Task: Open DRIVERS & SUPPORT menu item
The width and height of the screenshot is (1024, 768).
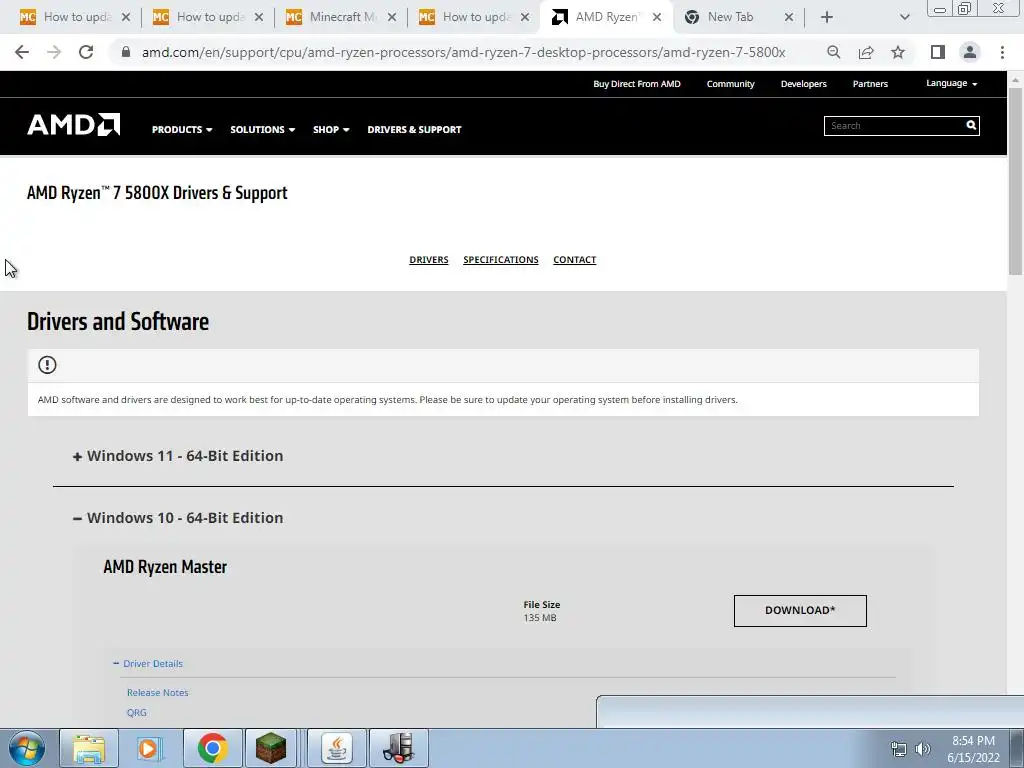Action: click(414, 129)
